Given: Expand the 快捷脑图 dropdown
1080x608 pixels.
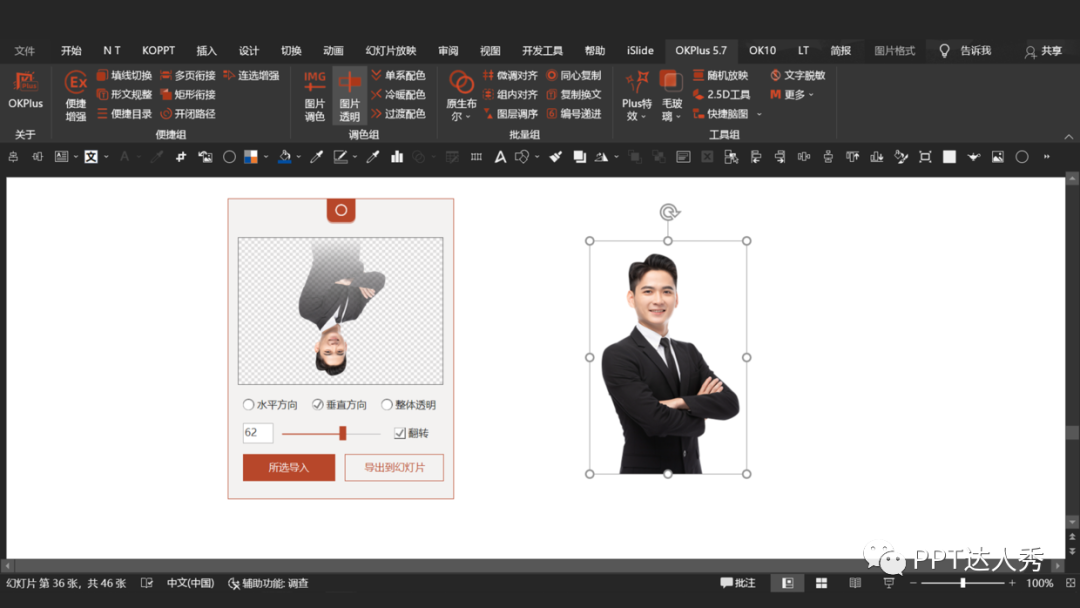Looking at the screenshot, I should (x=759, y=114).
